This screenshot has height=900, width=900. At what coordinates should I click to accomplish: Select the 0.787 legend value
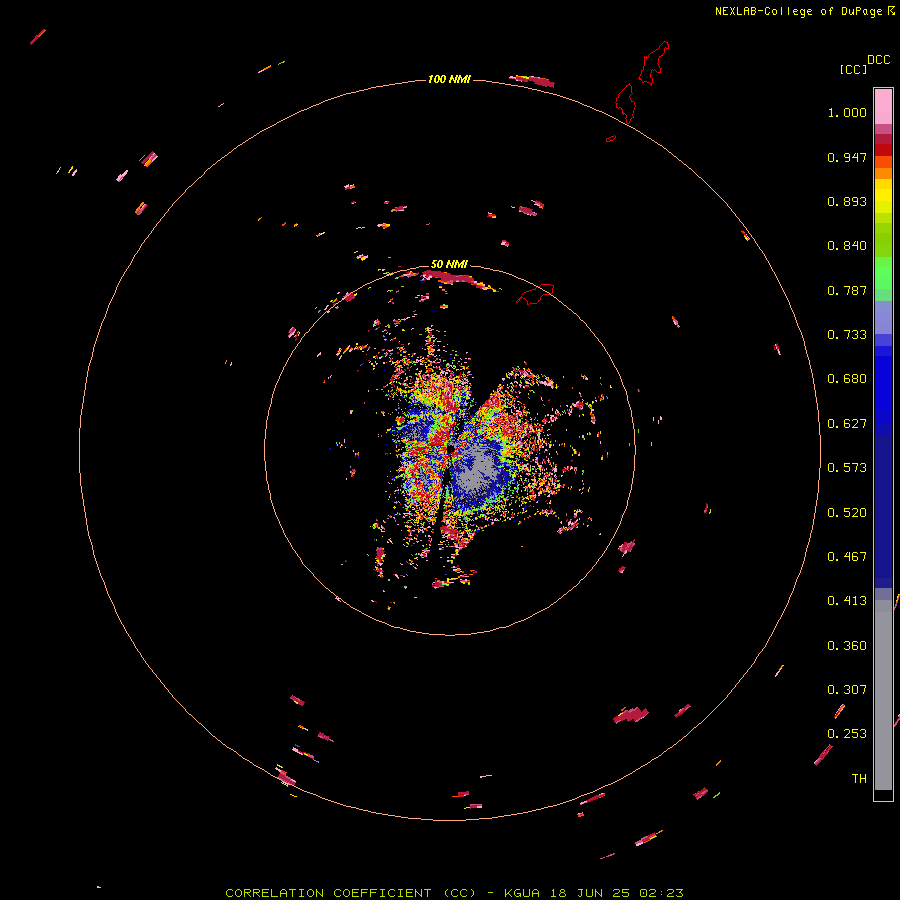click(x=847, y=290)
